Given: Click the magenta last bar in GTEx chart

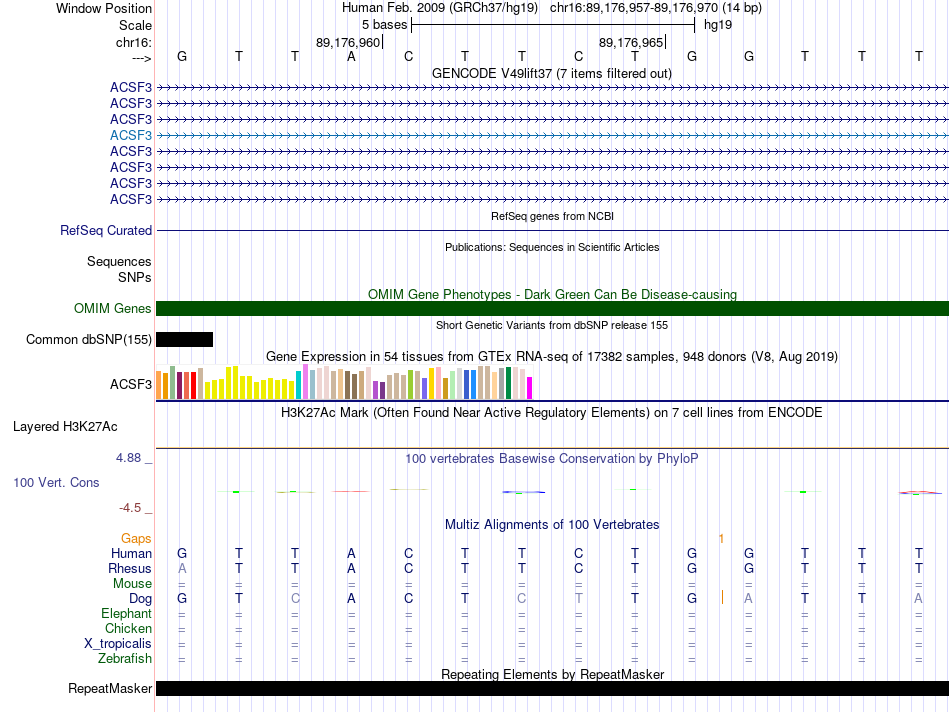Looking at the screenshot, I should coord(530,388).
